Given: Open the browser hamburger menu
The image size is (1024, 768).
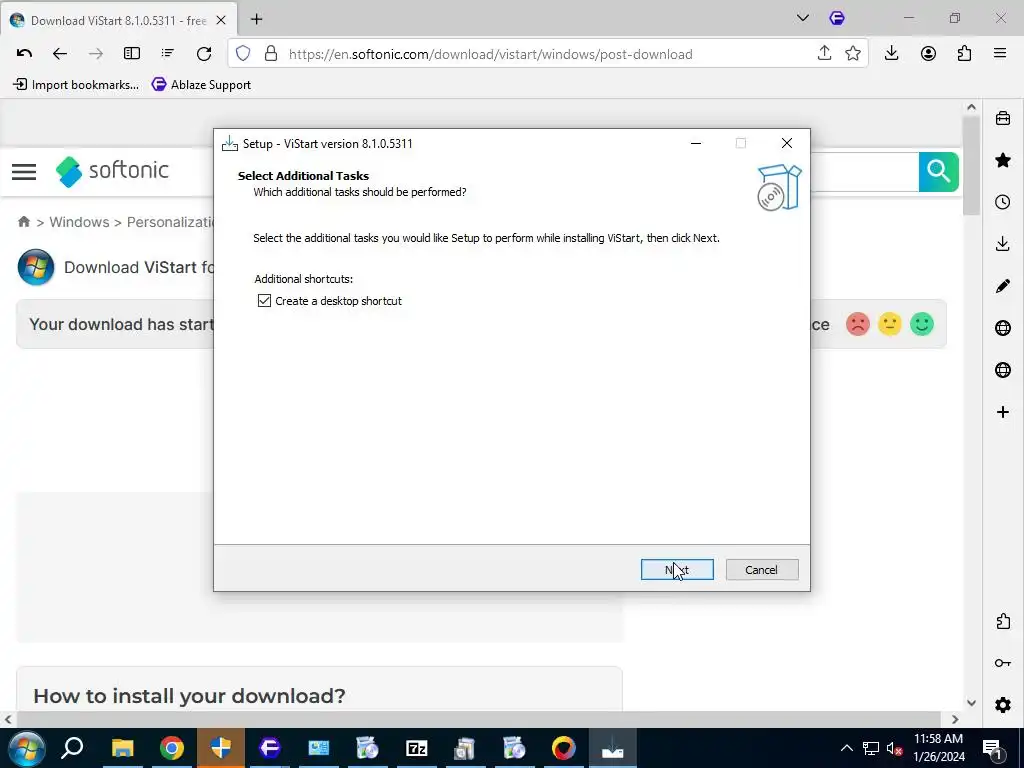Looking at the screenshot, I should [1000, 54].
